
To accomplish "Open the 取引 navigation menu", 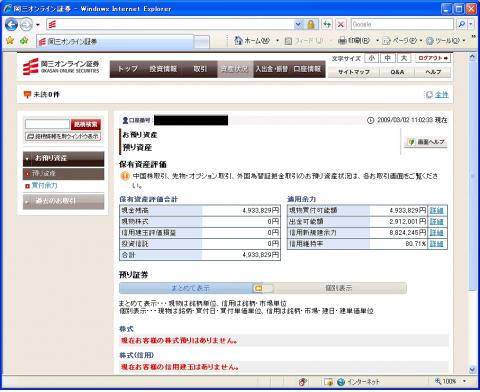I will pyautogui.click(x=200, y=69).
